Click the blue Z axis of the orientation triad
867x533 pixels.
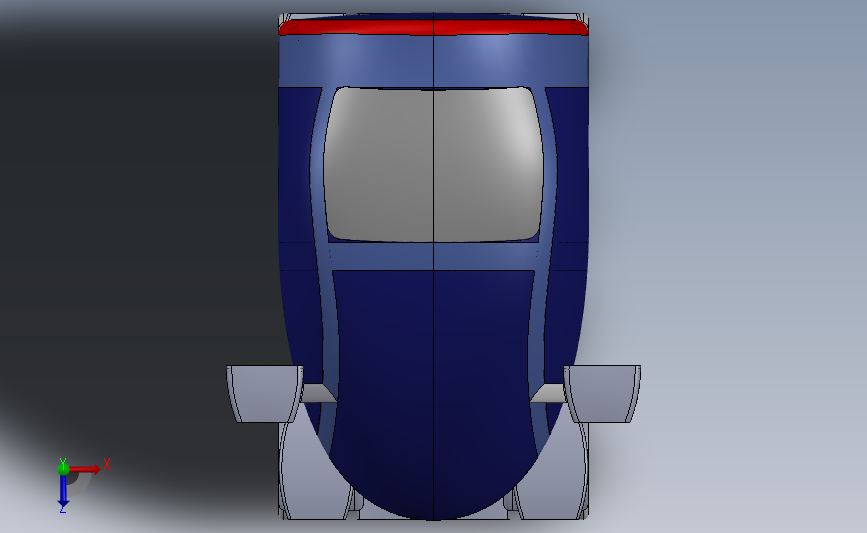point(64,491)
